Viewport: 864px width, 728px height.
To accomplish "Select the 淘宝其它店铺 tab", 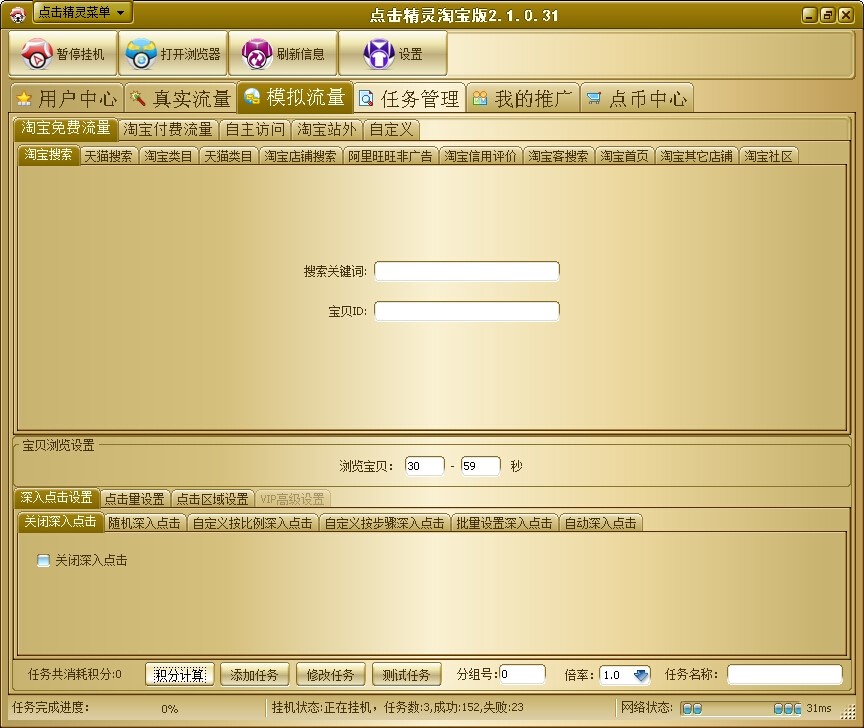I will point(696,157).
